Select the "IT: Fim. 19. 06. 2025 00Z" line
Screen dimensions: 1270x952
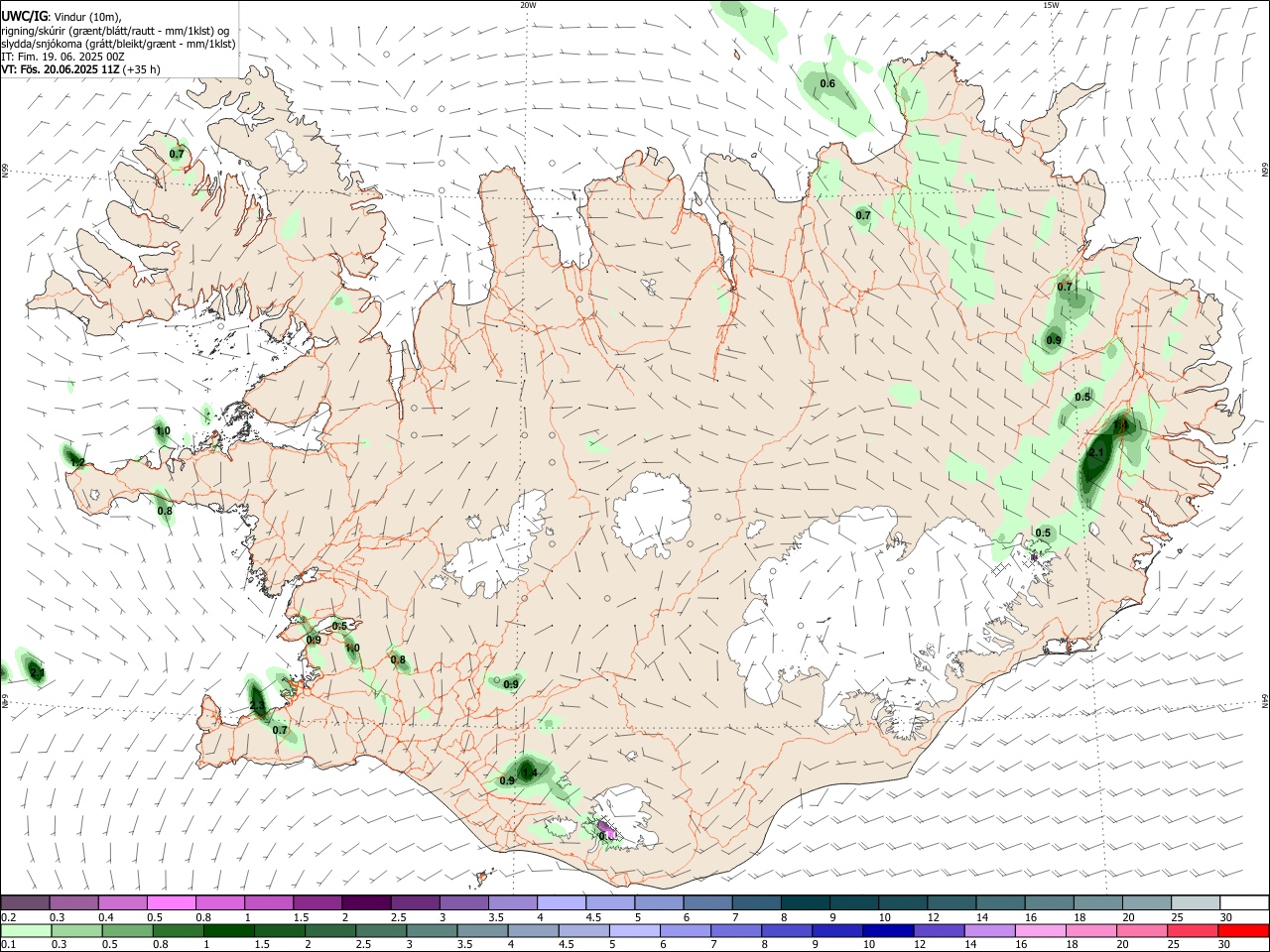pos(63,57)
